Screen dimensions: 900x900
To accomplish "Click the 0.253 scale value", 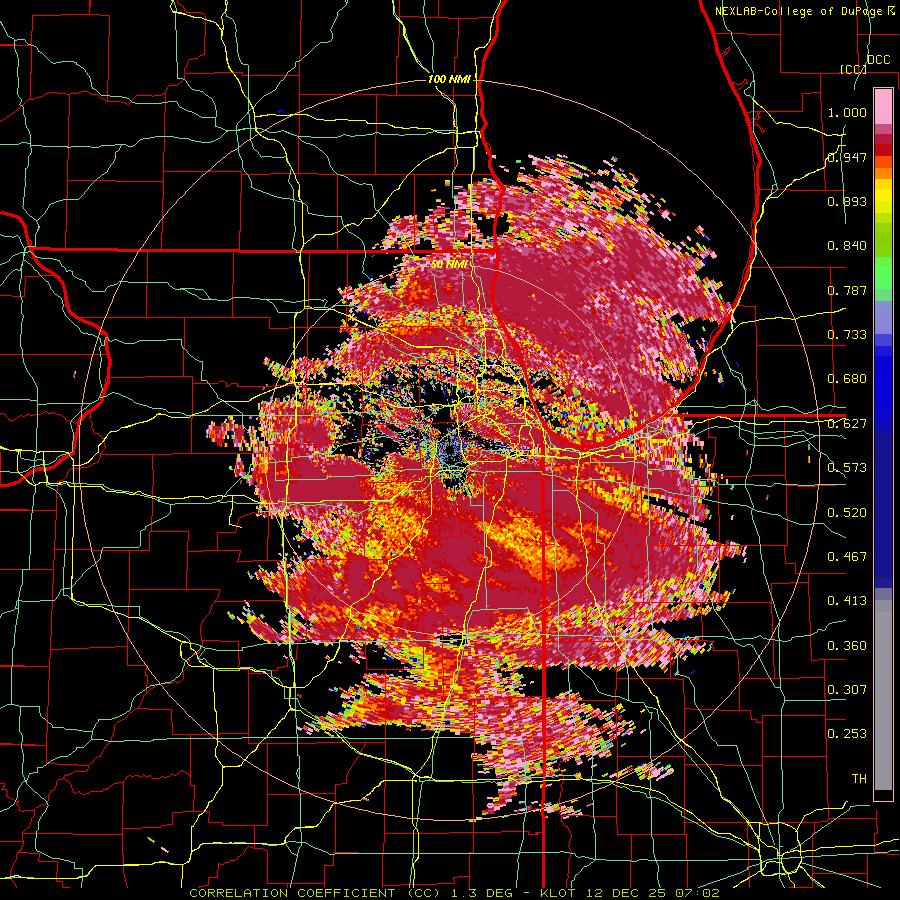I will click(x=847, y=734).
